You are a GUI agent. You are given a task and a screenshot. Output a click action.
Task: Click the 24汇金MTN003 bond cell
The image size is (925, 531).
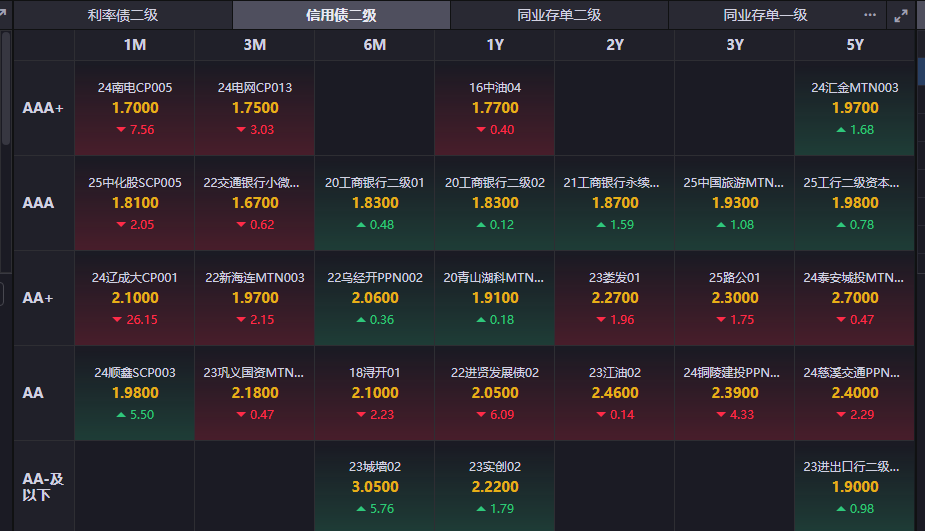point(855,108)
